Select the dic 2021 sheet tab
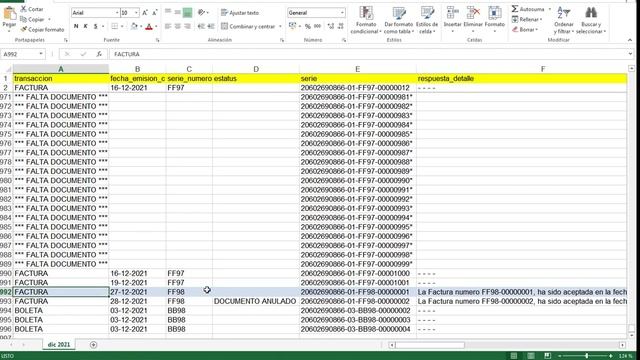640x360 pixels. (59, 344)
